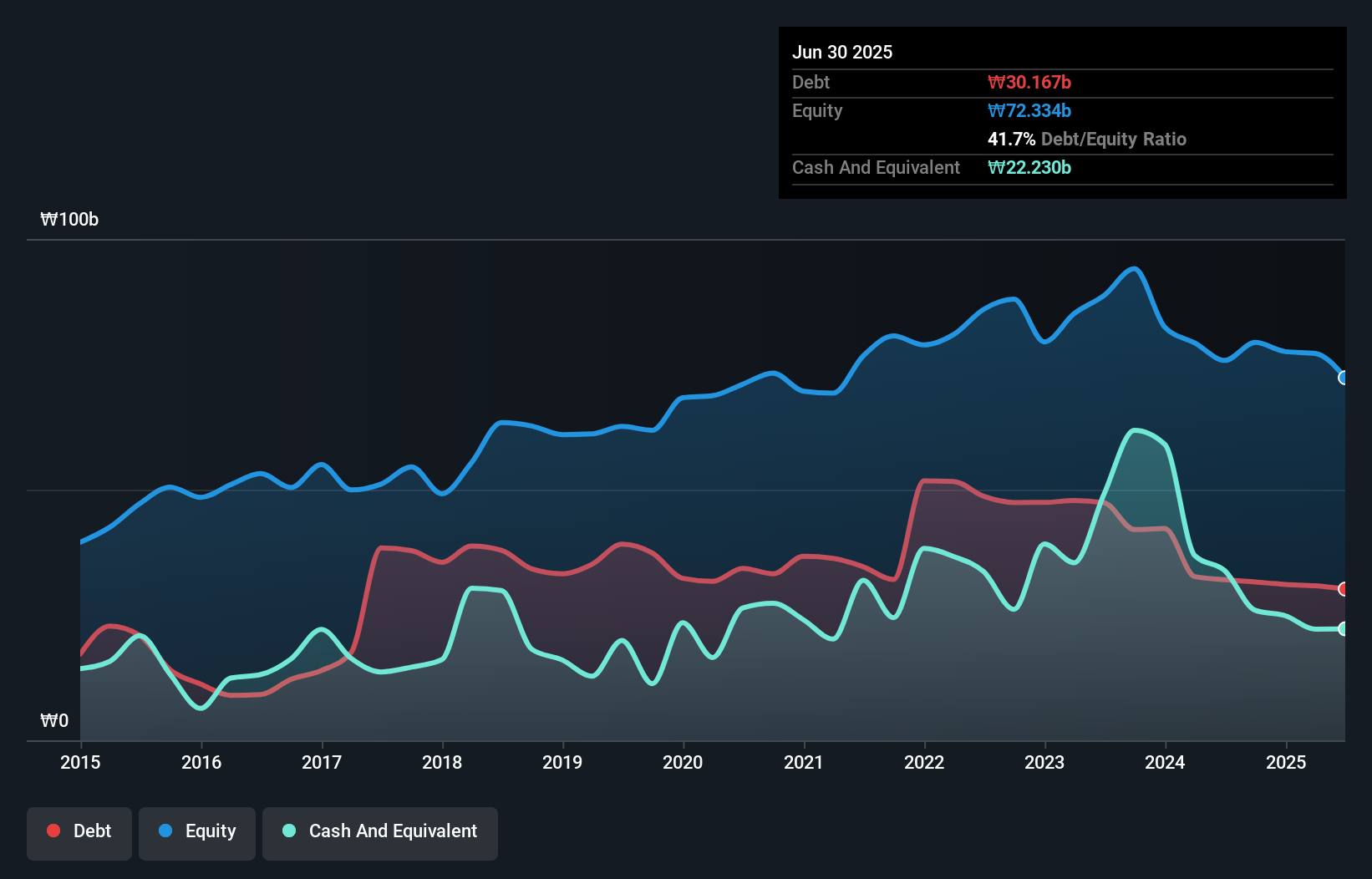Viewport: 1372px width, 879px height.
Task: Select the 2015 label on the timeline
Action: click(x=79, y=762)
